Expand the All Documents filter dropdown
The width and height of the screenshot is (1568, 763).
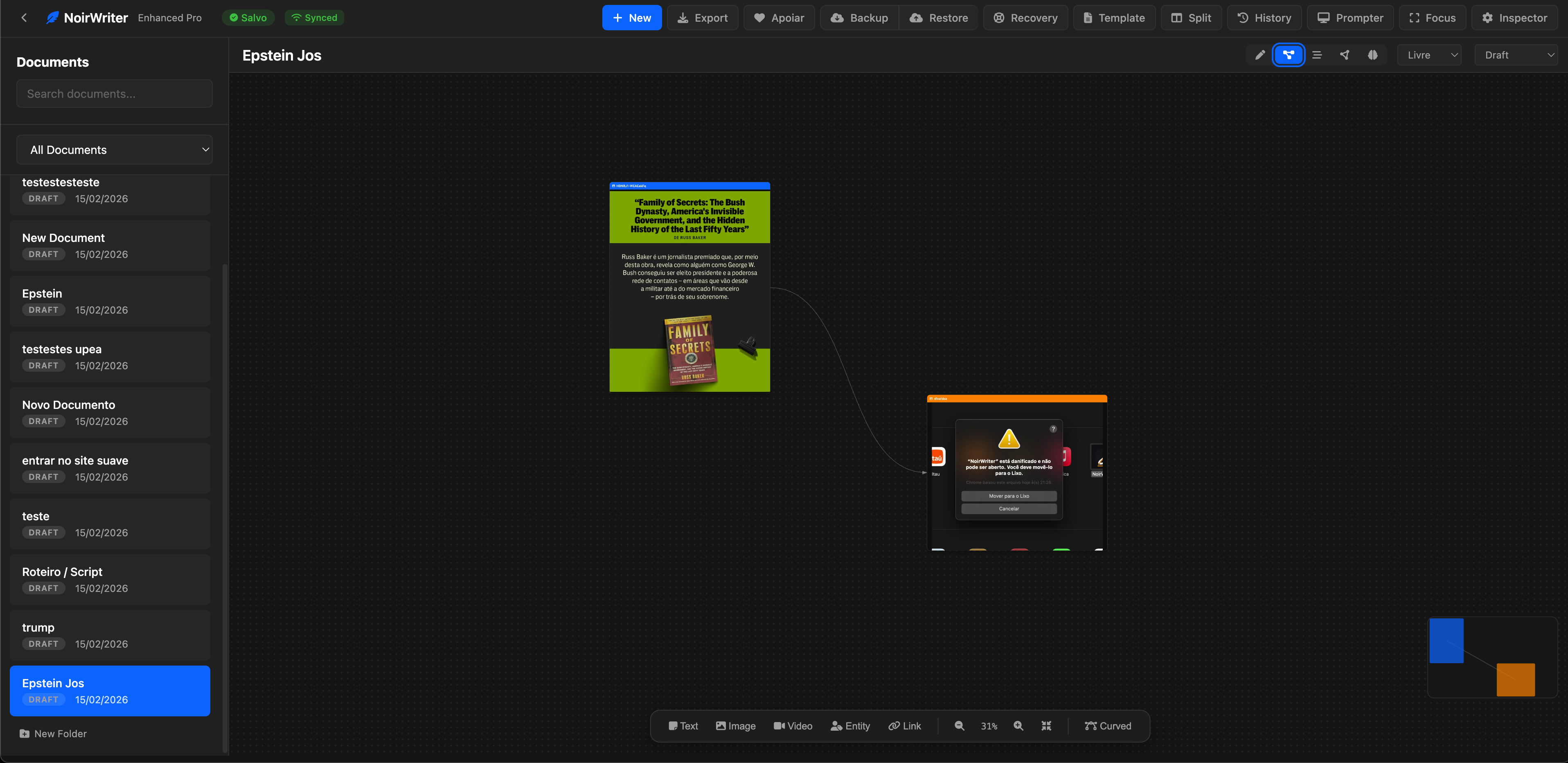pos(115,150)
